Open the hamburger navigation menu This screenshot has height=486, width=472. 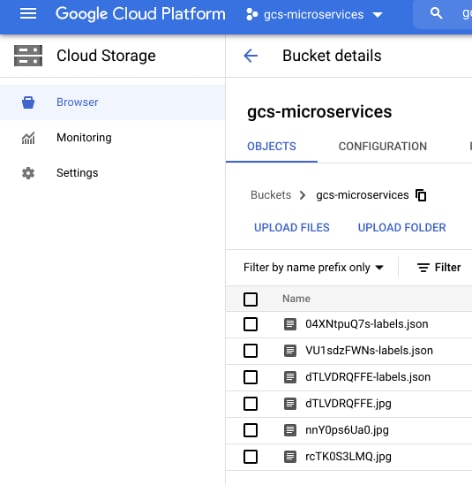pos(28,14)
